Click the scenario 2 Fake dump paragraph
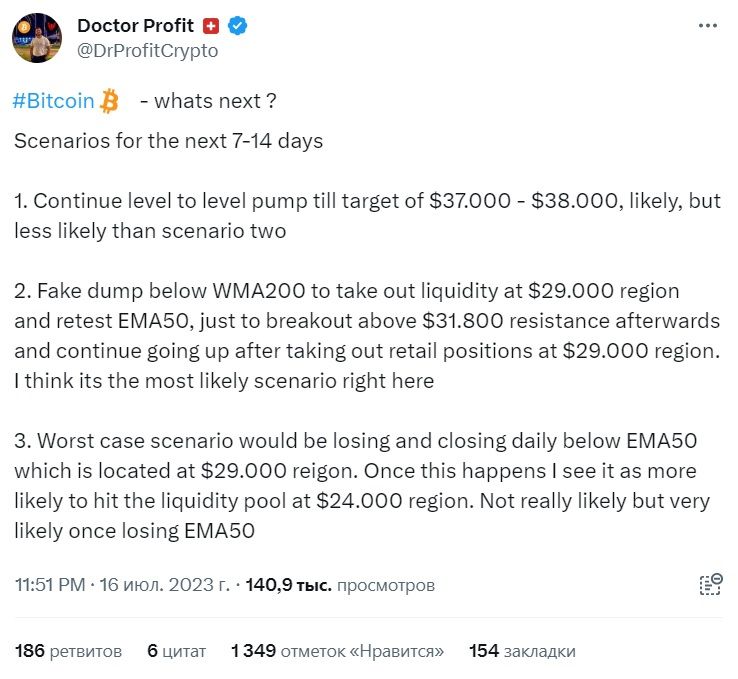 367,336
